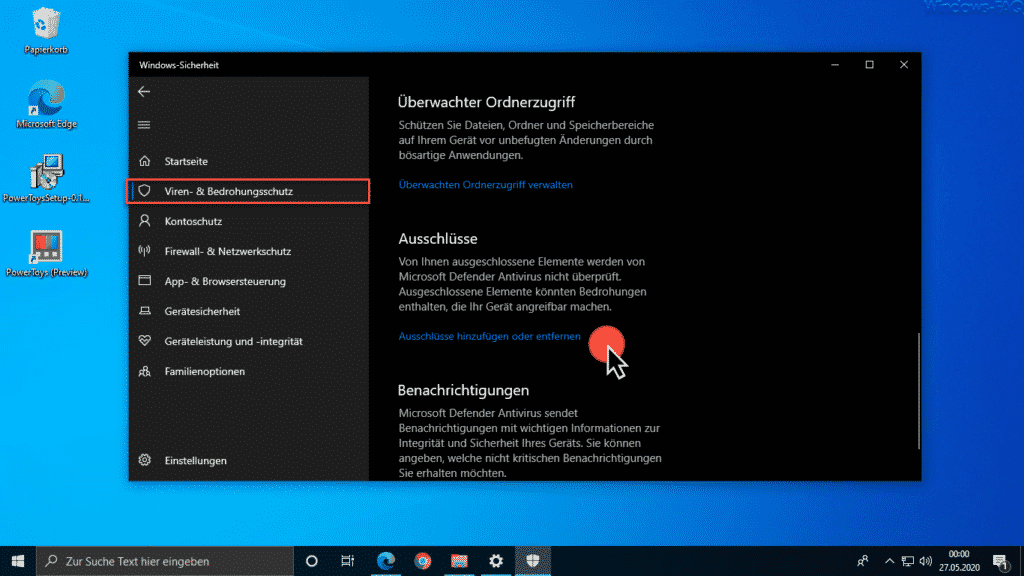
Task: Open the clock and date flyout
Action: pos(959,561)
